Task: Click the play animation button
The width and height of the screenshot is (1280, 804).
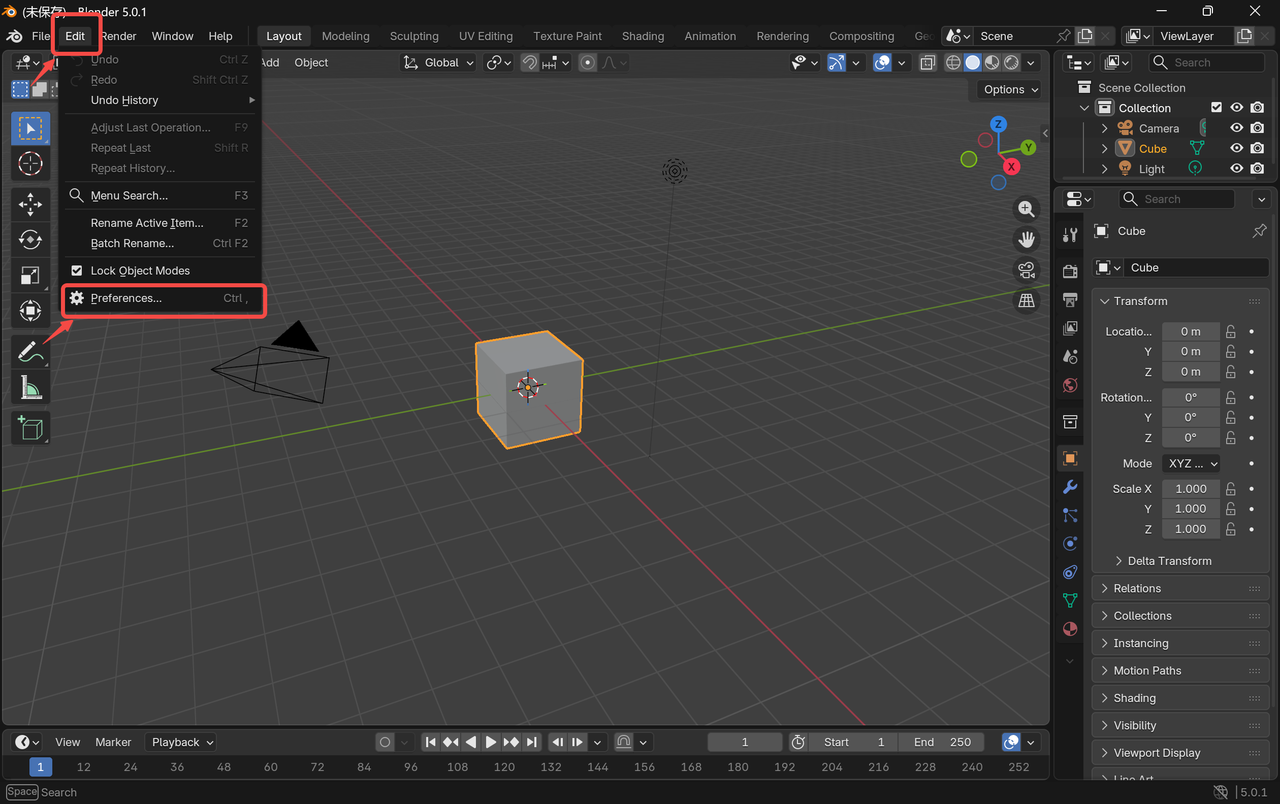Action: (x=491, y=742)
